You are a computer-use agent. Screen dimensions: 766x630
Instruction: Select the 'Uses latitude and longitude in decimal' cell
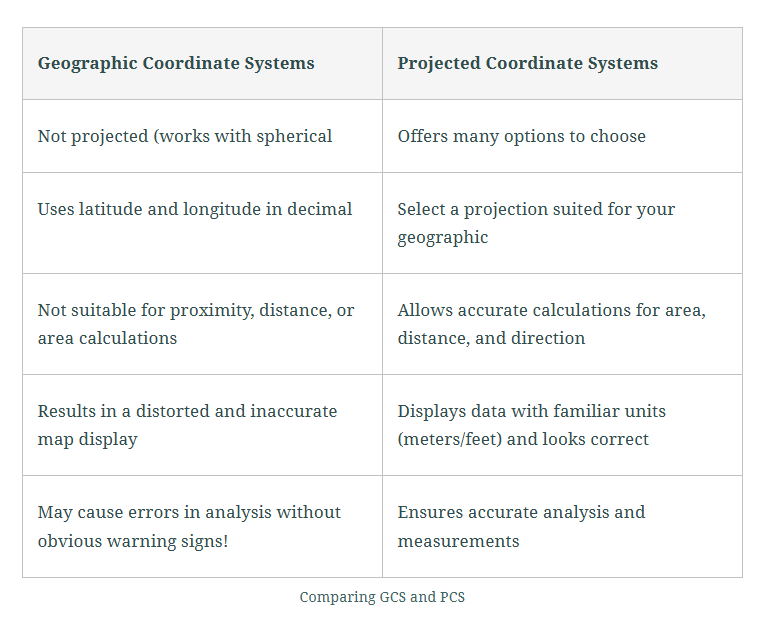pyautogui.click(x=195, y=209)
